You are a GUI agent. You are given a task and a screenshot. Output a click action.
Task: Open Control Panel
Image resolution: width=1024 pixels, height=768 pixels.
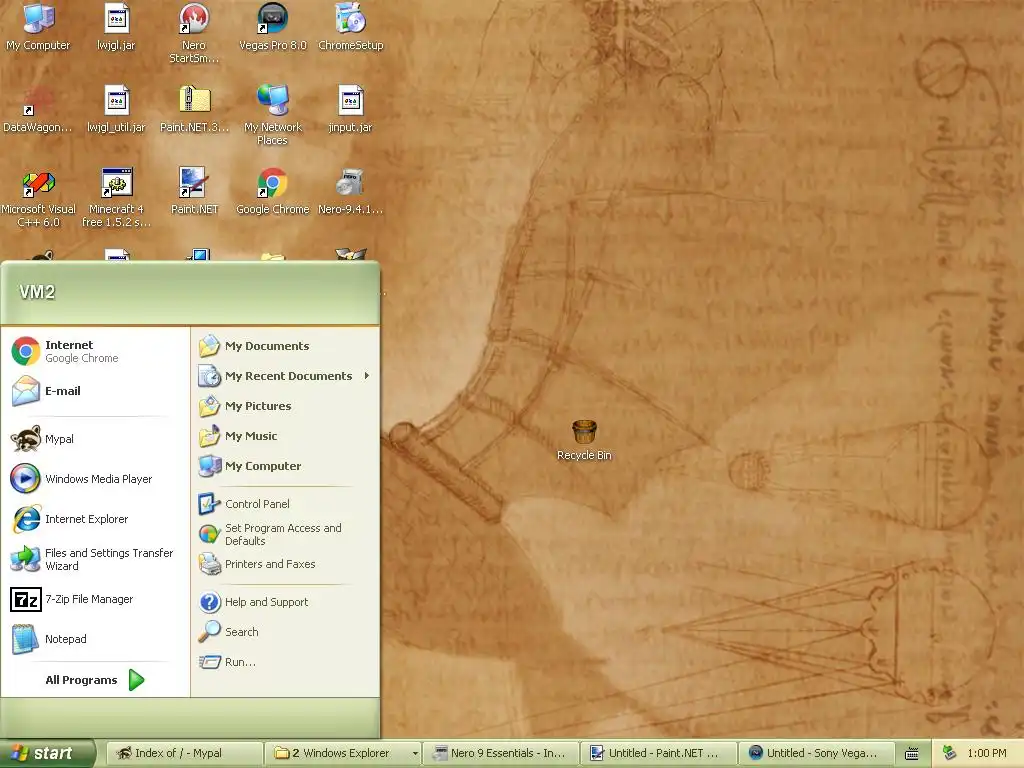pos(285,504)
